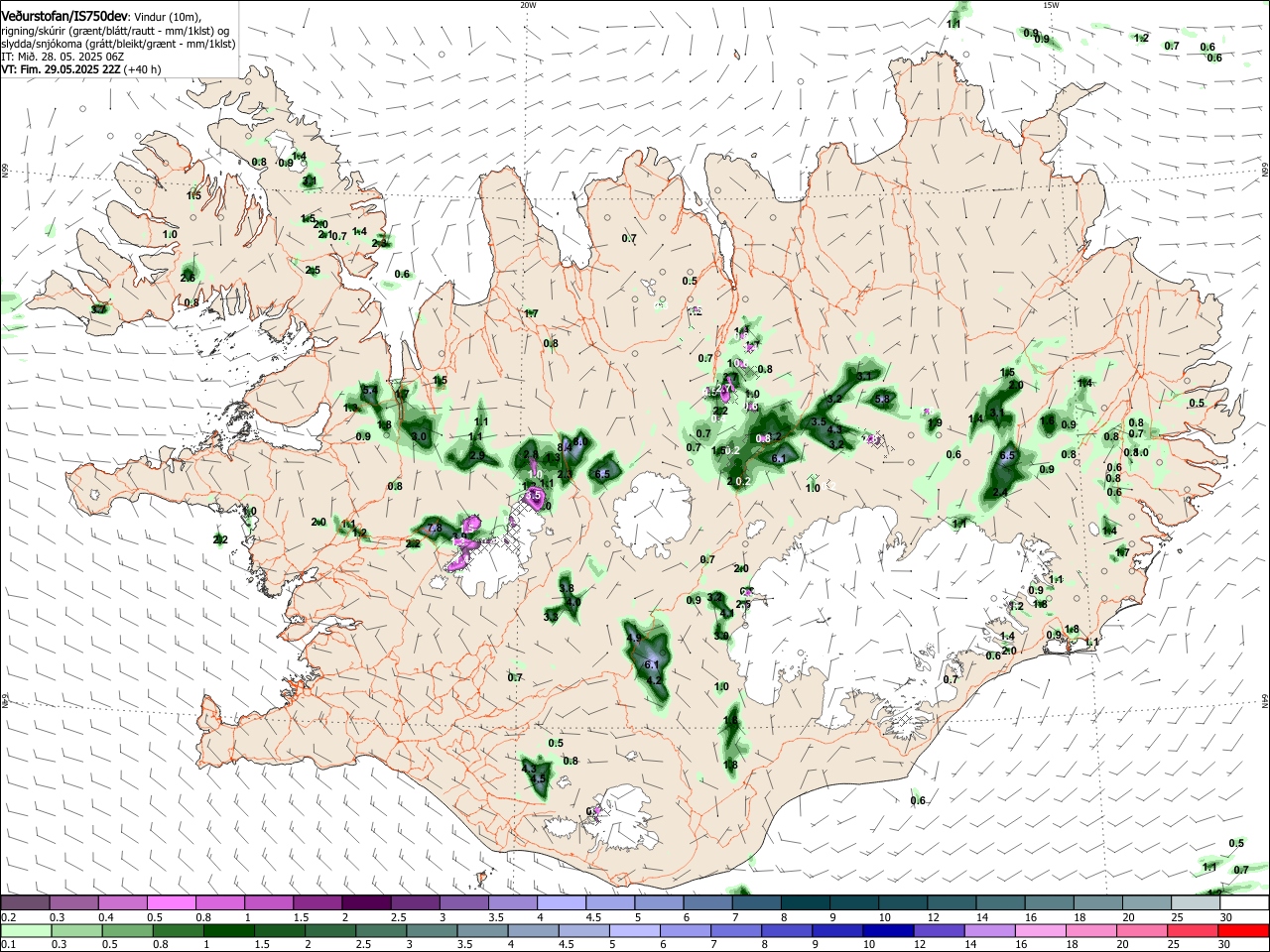
Task: Pick bright magenta swatch between 0.5 and 0.8
Action: 171,903
